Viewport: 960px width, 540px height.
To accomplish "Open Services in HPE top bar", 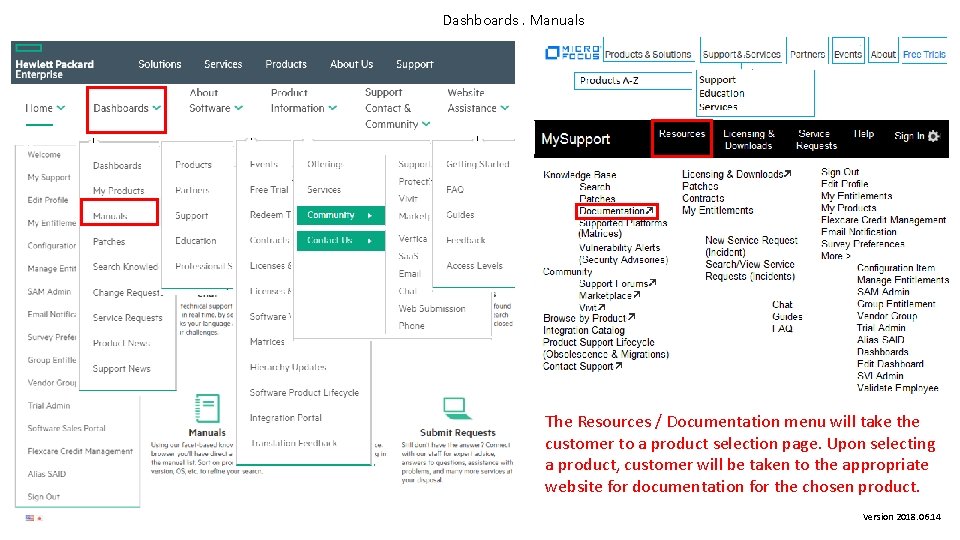I will point(223,64).
